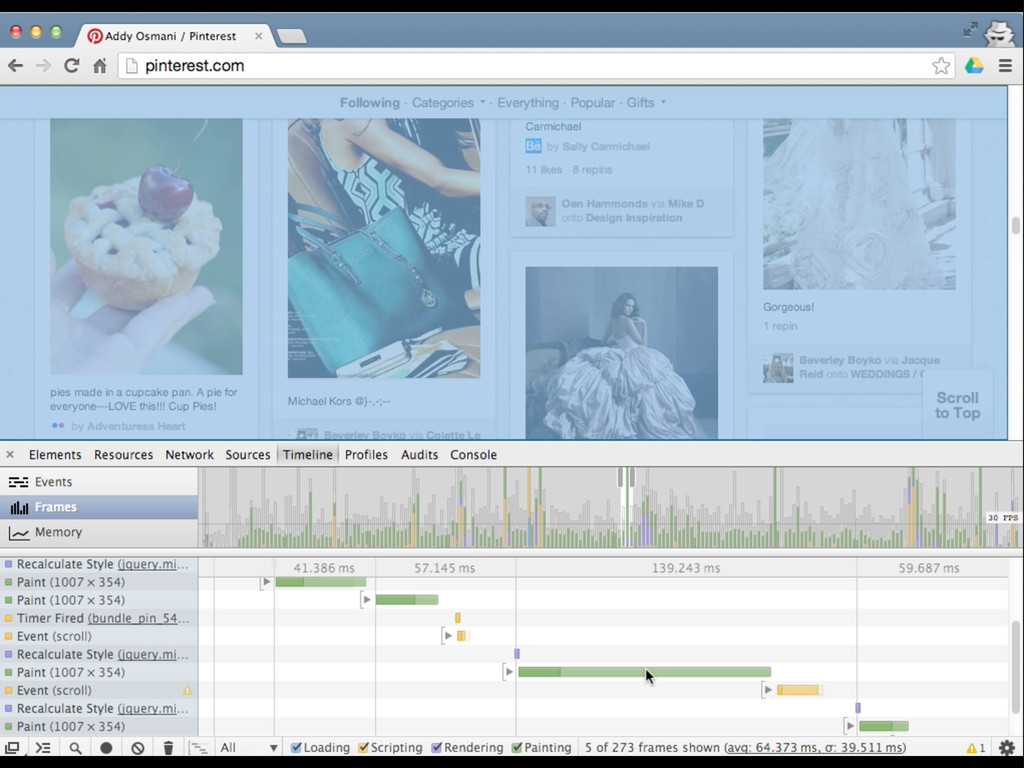Reload the page in Chrome toolbar
The width and height of the screenshot is (1024, 768).
pyautogui.click(x=71, y=66)
